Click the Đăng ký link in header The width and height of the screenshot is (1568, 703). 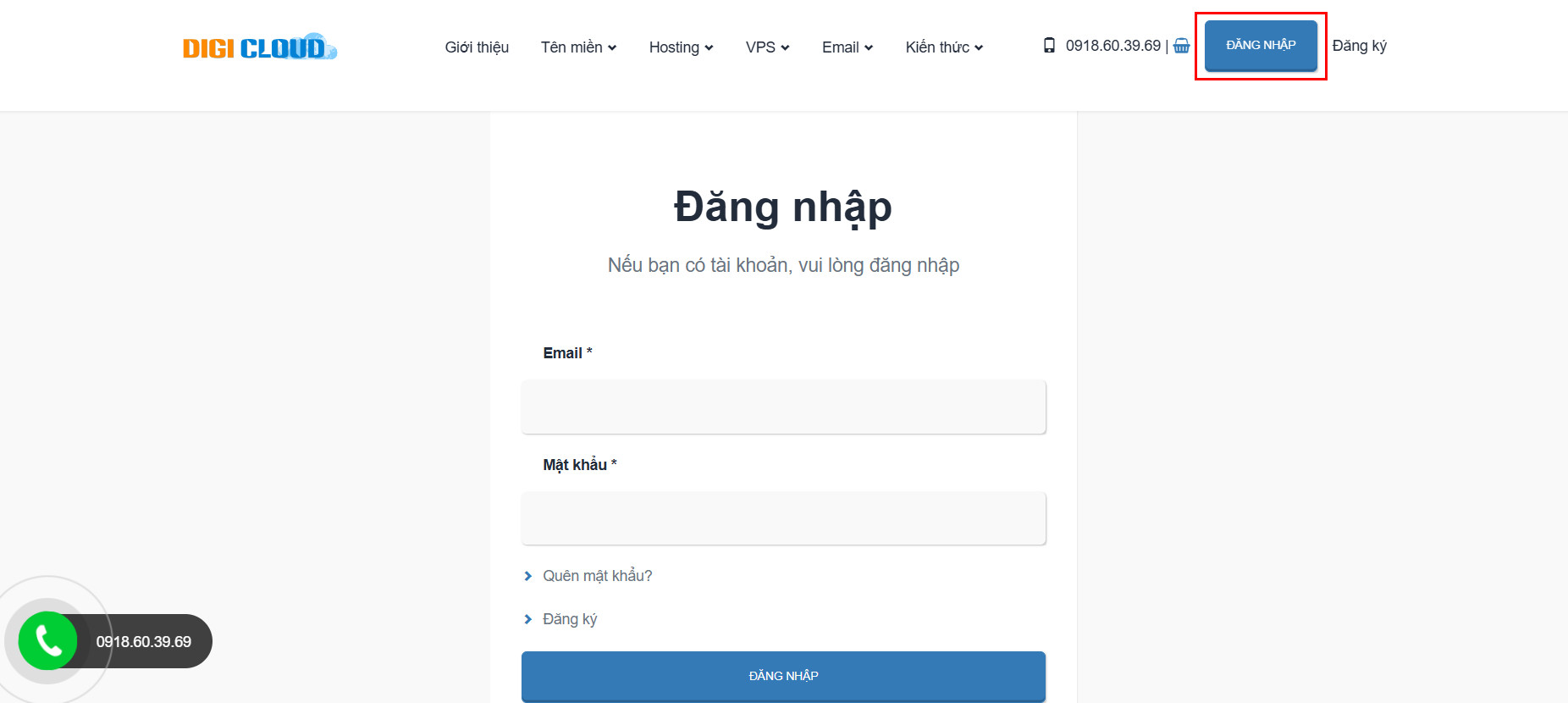pyautogui.click(x=1359, y=46)
